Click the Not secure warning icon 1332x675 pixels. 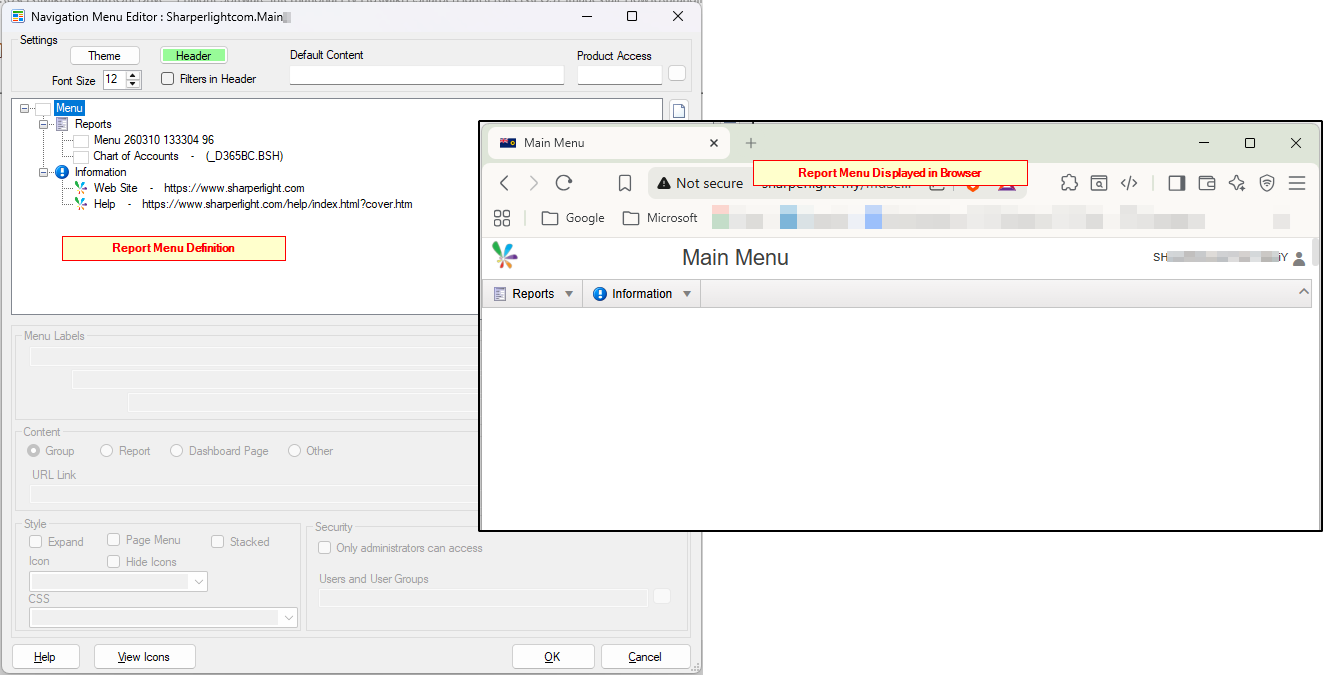664,183
